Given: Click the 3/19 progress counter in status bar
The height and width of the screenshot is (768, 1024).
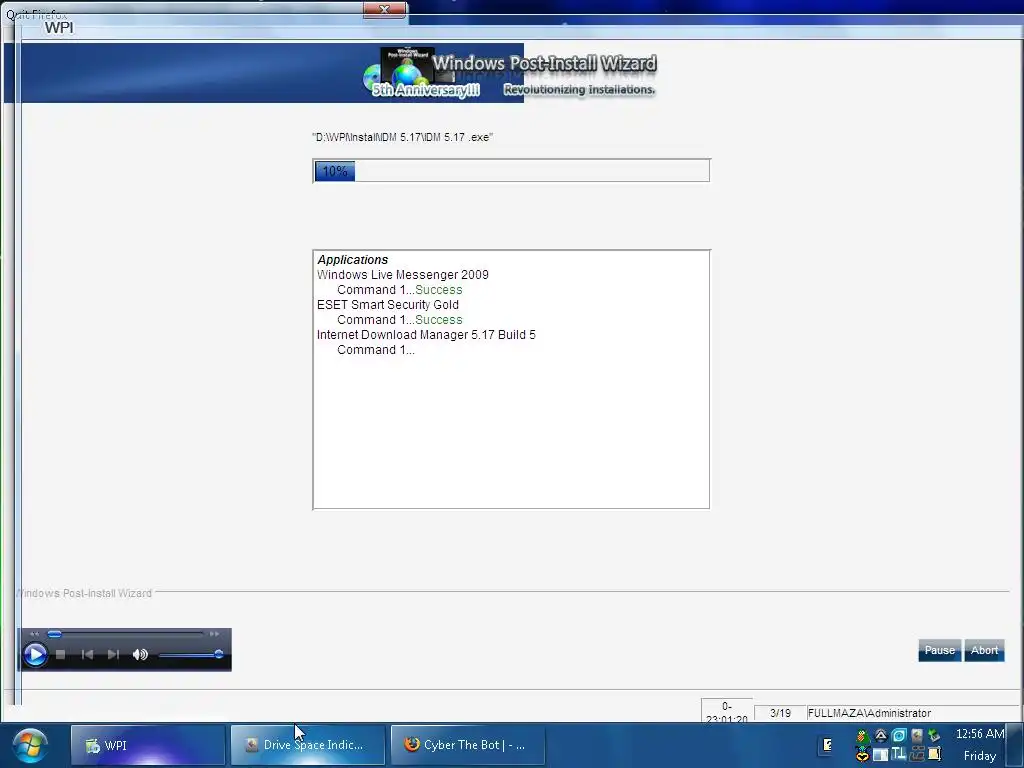Looking at the screenshot, I should (780, 713).
